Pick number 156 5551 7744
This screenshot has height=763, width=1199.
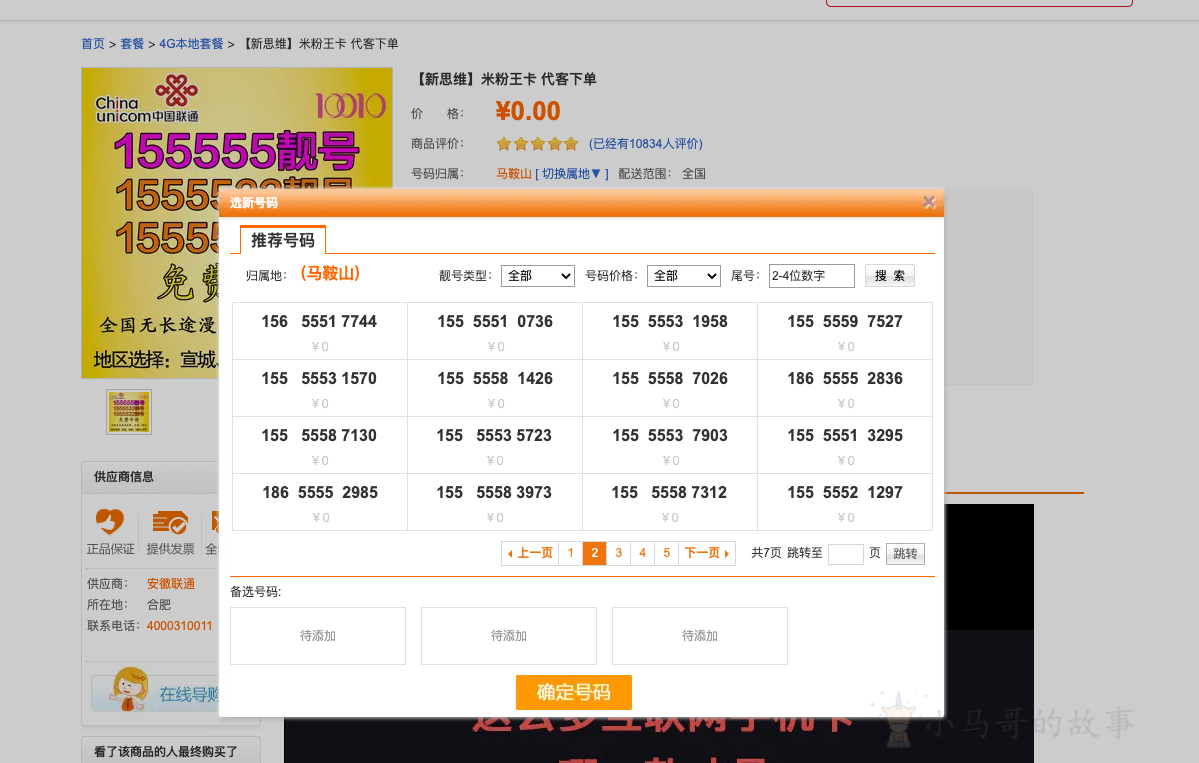click(x=320, y=331)
